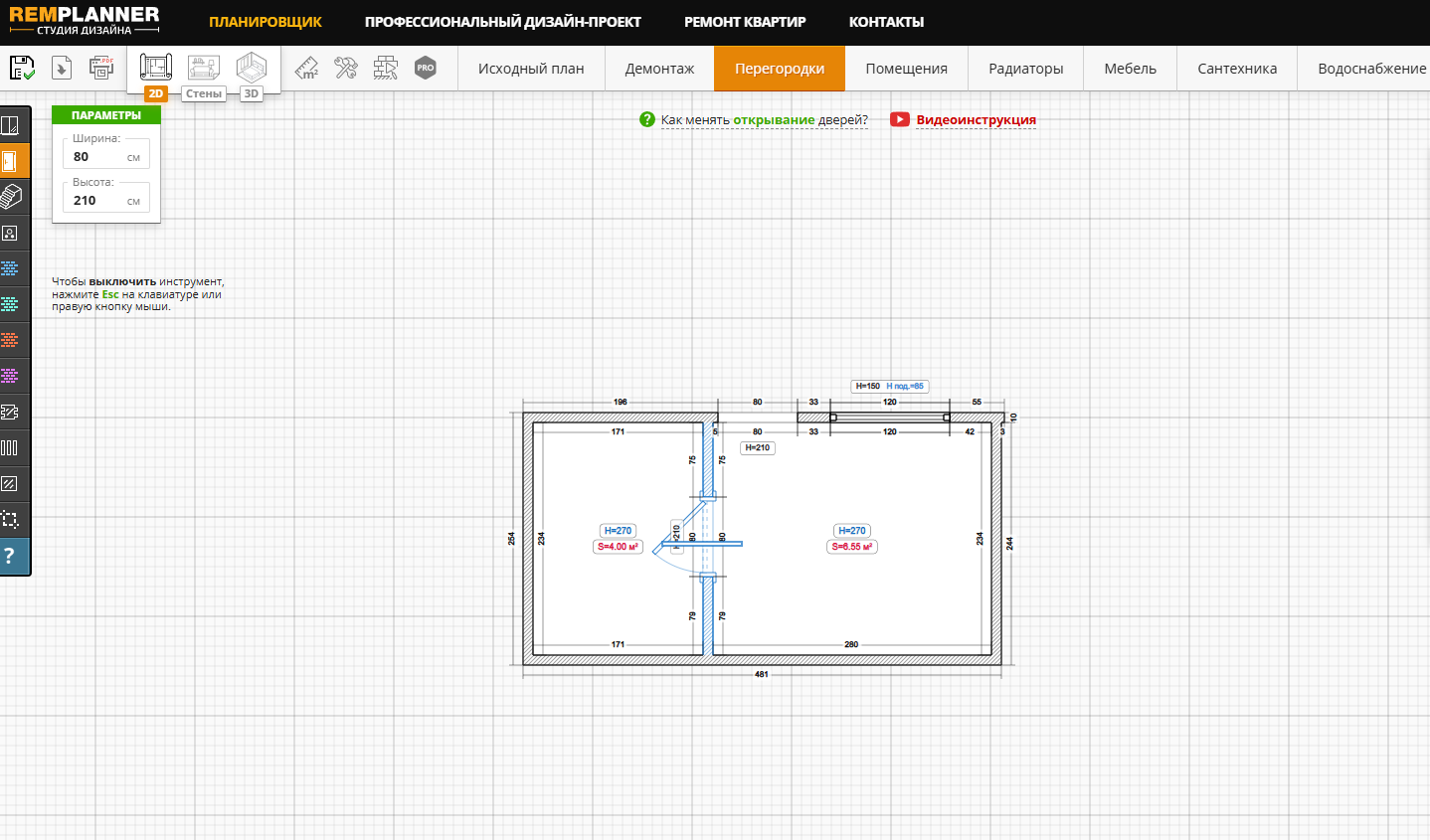
Task: Switch to the 3D view
Action: click(252, 75)
